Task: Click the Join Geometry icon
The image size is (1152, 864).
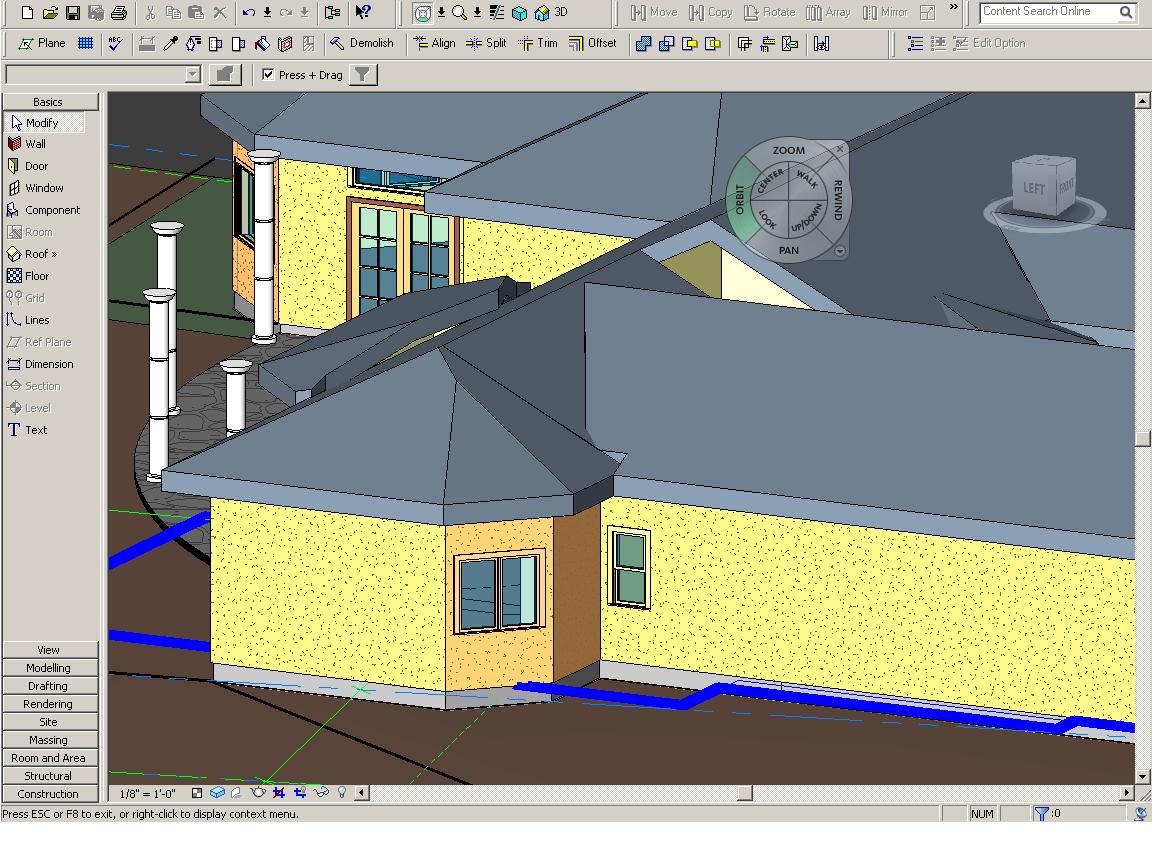Action: 644,44
